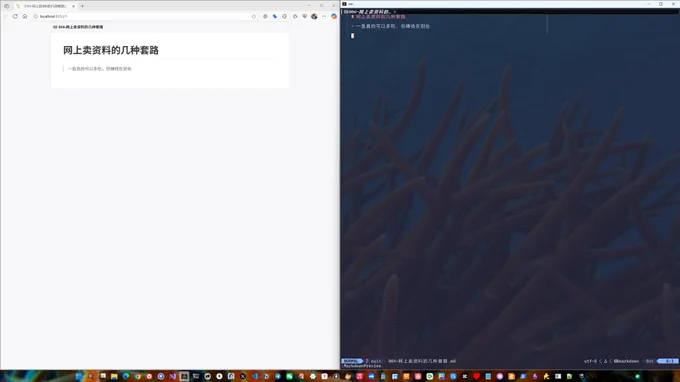Click the main git branch in status line

click(x=374, y=361)
